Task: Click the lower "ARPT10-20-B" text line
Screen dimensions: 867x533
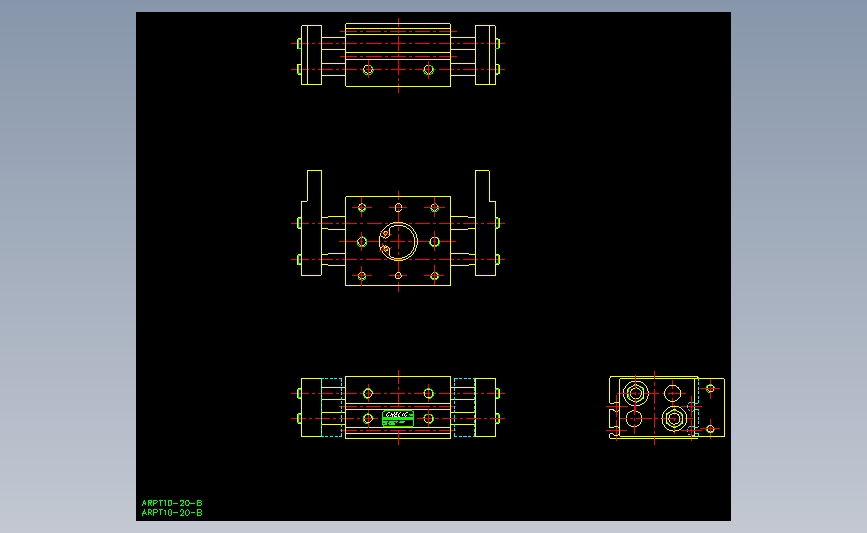Action: [172, 513]
